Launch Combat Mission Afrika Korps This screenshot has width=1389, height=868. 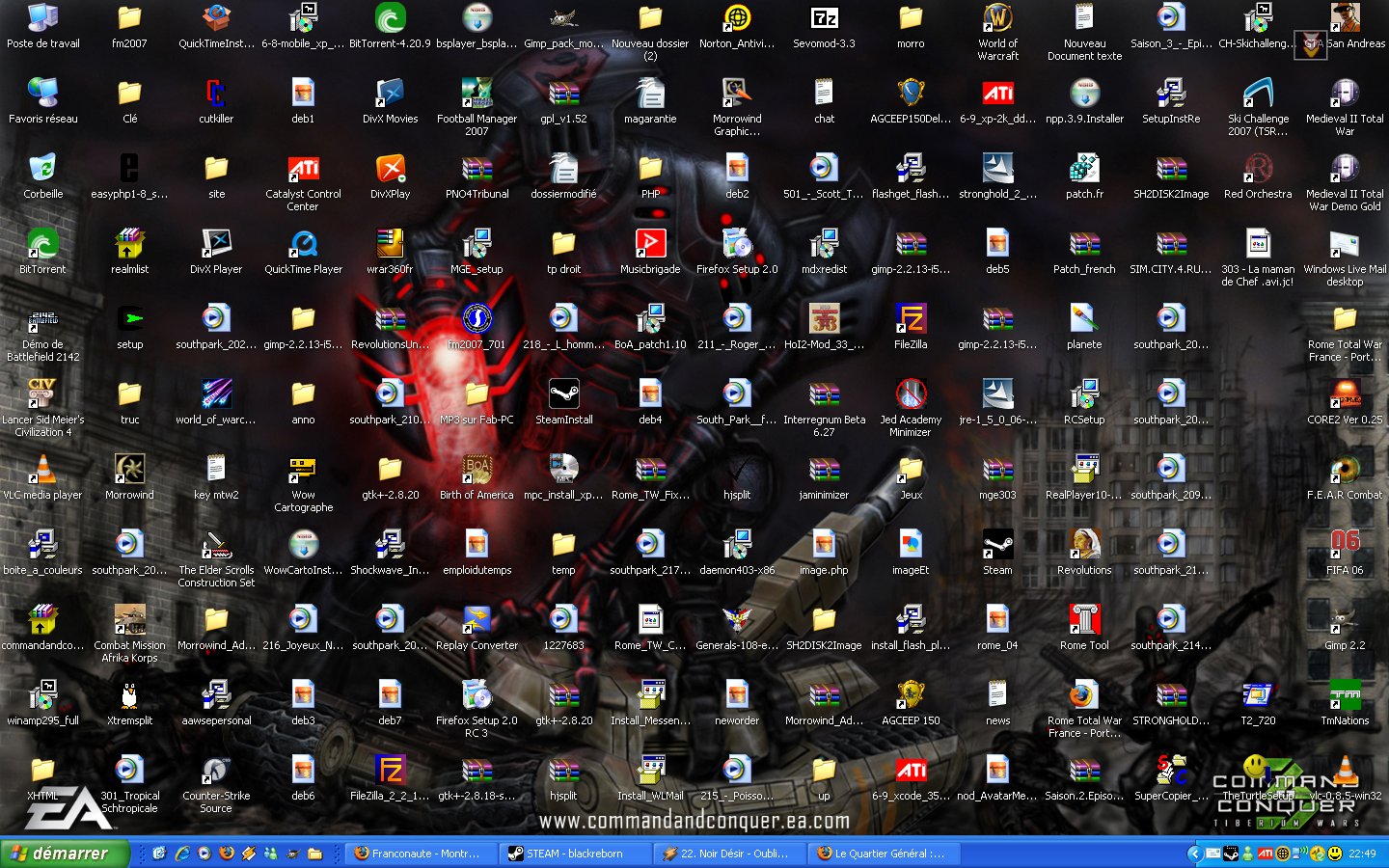tap(130, 634)
